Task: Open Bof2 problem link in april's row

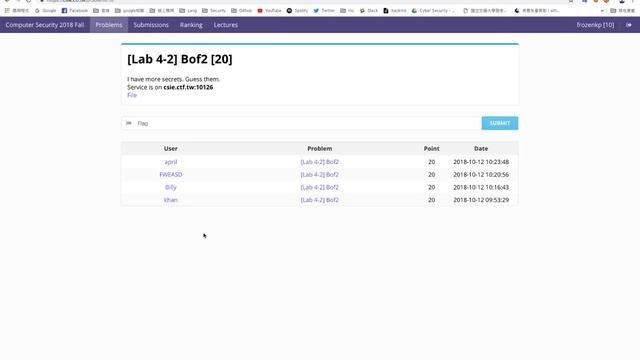Action: click(320, 162)
